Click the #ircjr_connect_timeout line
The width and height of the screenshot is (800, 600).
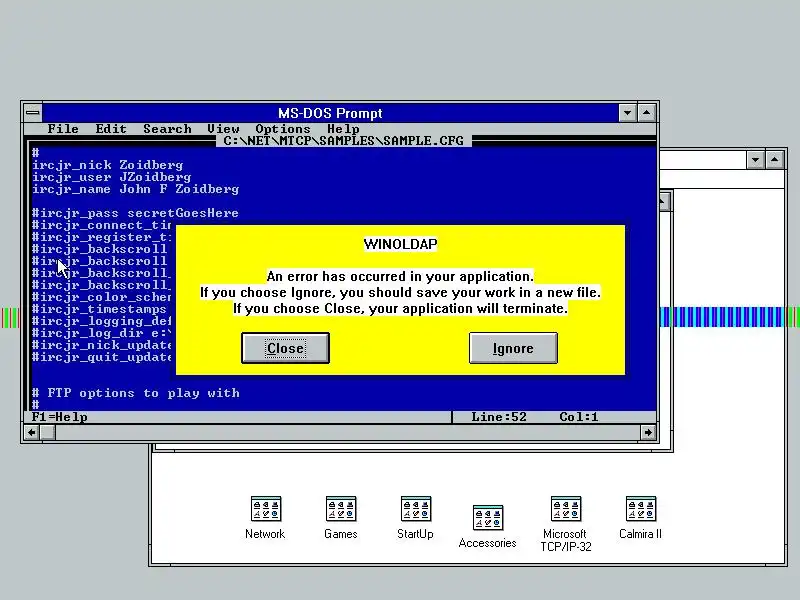coord(102,226)
